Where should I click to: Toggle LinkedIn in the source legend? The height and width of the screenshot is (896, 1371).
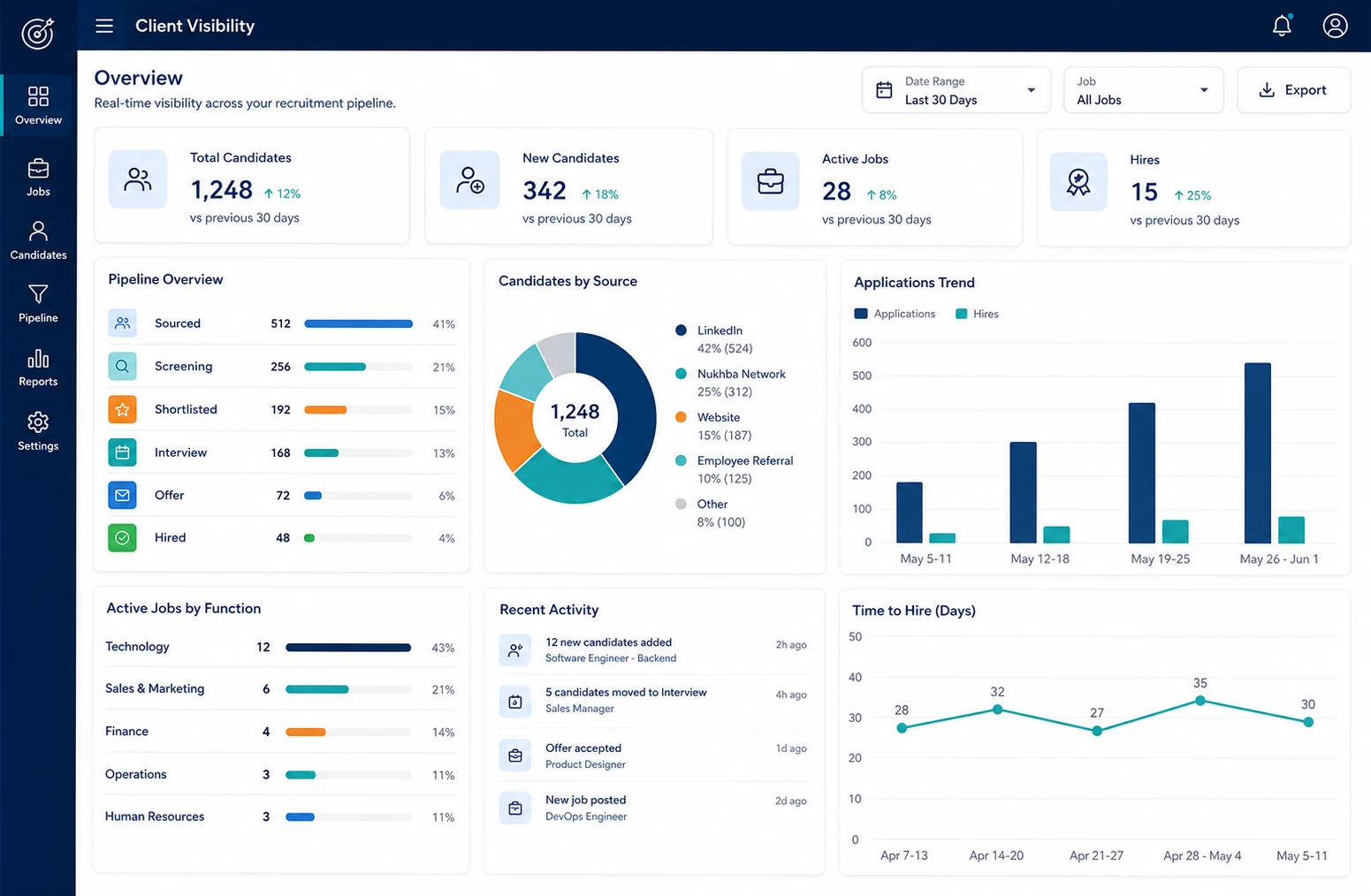tap(716, 339)
